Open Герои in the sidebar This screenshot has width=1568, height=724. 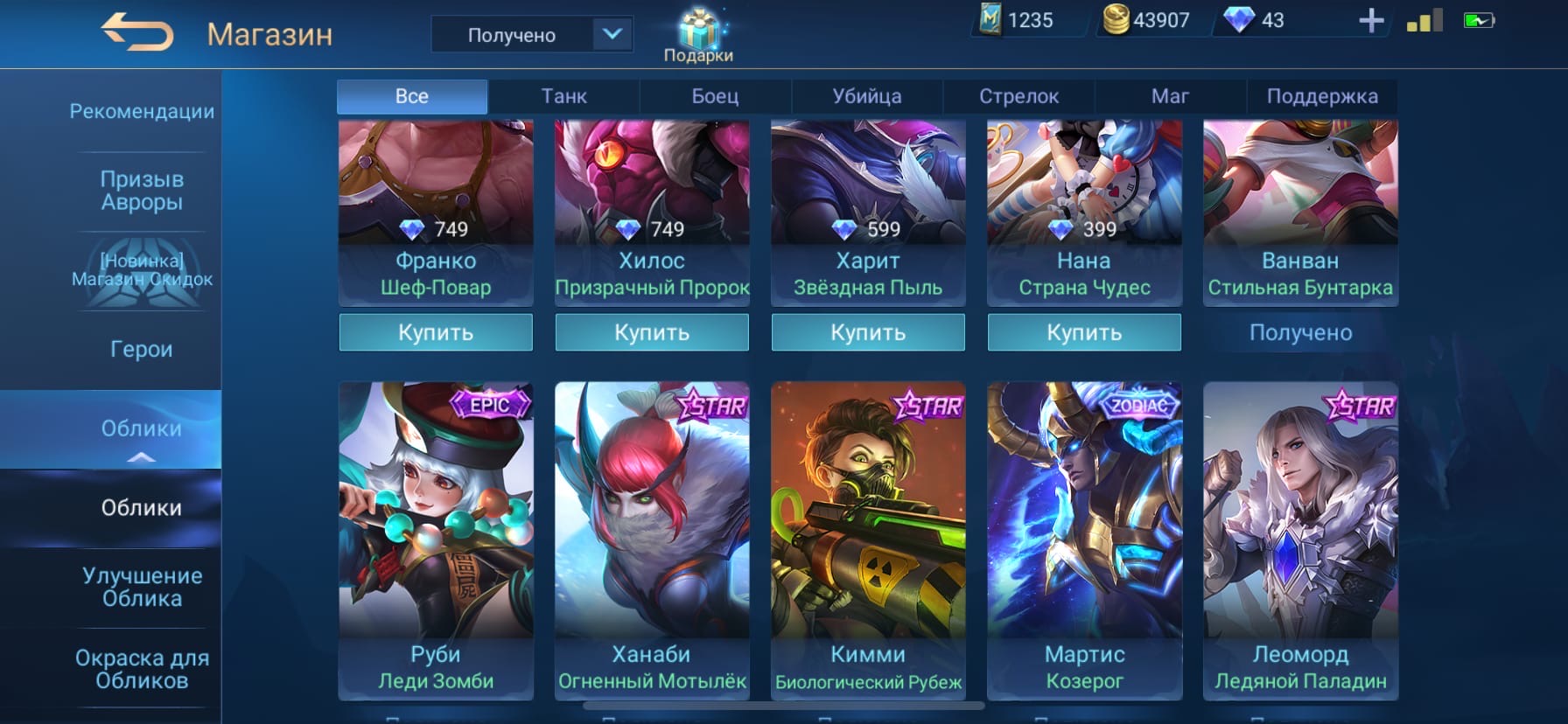(141, 349)
